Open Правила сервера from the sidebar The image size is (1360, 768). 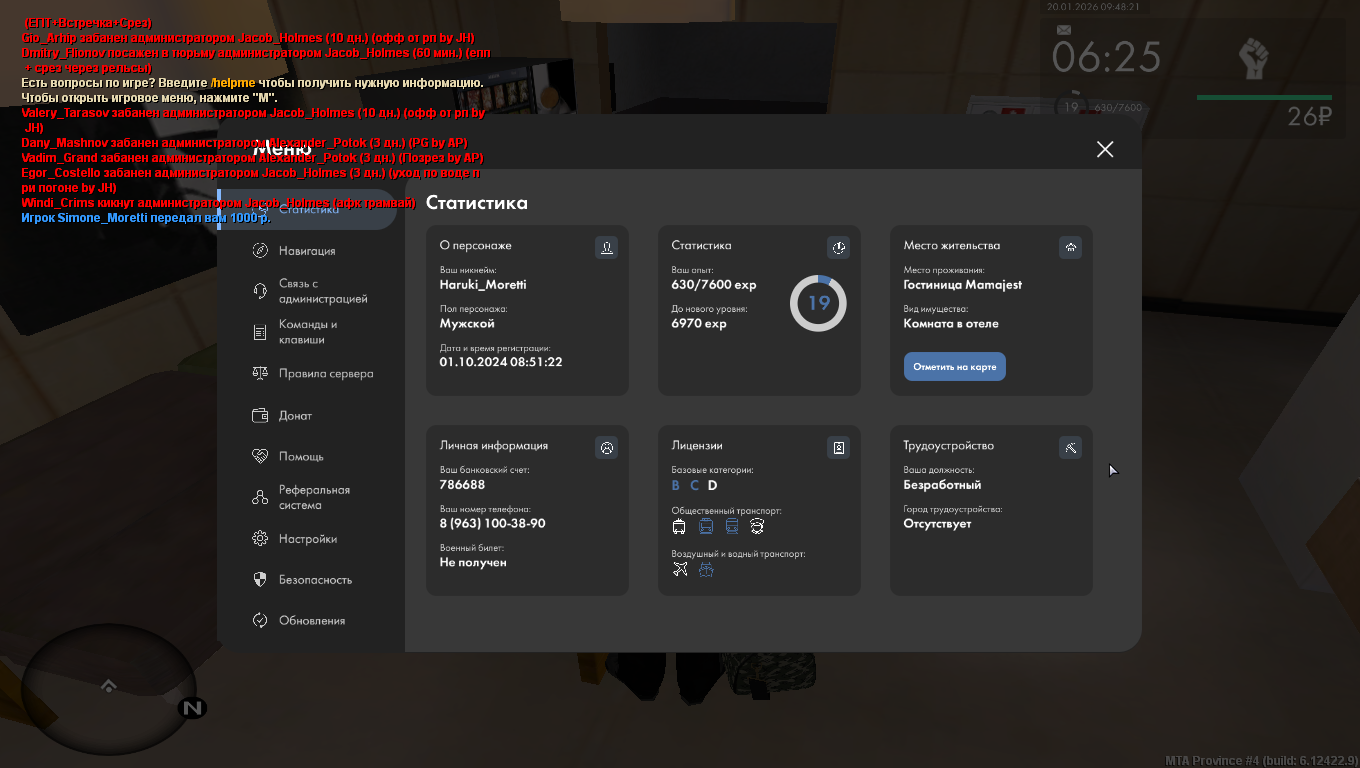(x=325, y=373)
